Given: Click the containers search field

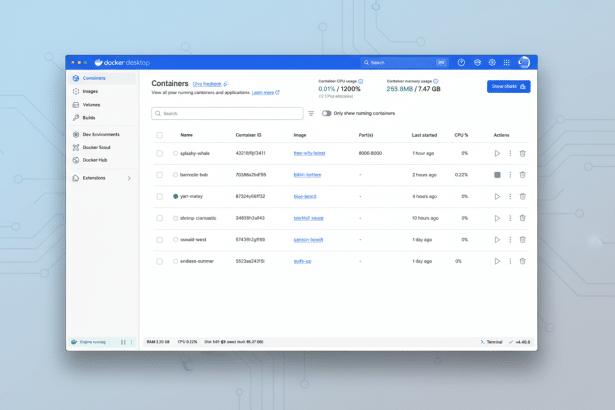Looking at the screenshot, I should pos(227,113).
